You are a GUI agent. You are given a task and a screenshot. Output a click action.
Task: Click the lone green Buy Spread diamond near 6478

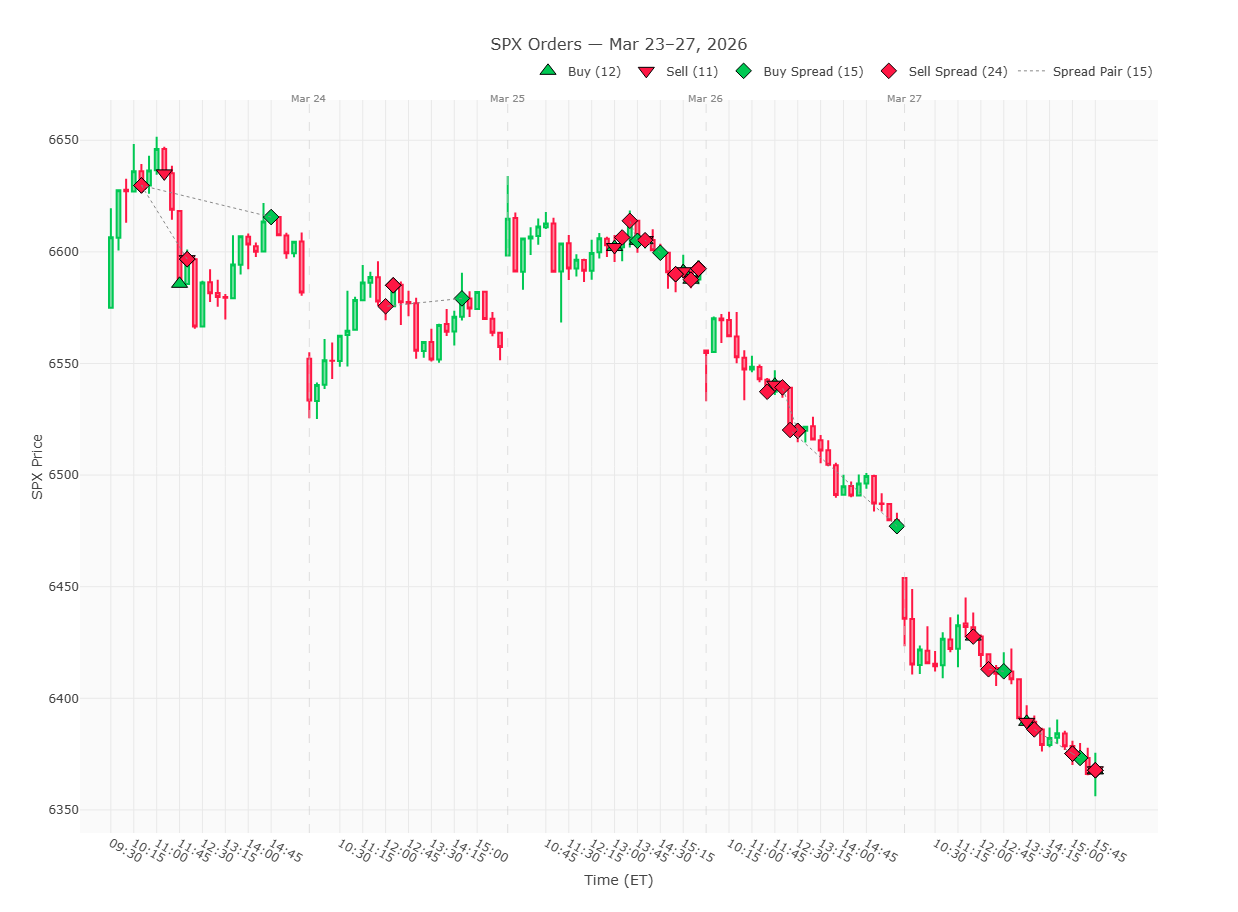click(x=896, y=524)
